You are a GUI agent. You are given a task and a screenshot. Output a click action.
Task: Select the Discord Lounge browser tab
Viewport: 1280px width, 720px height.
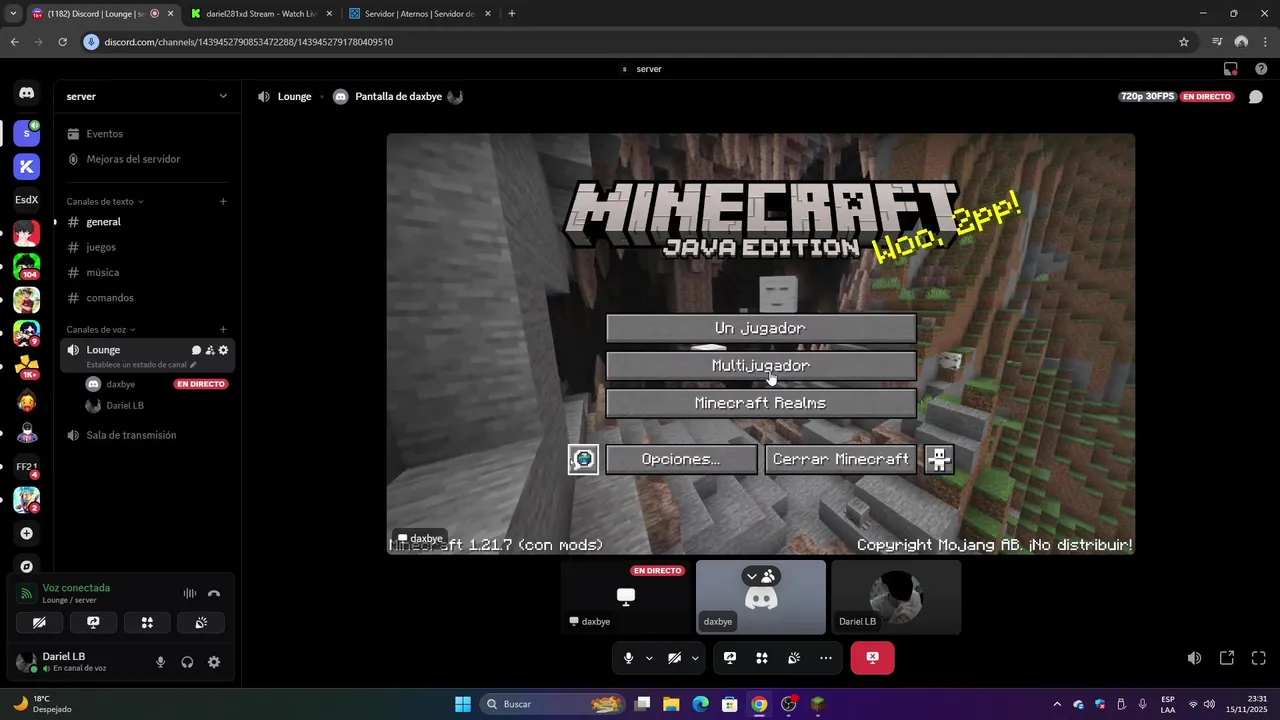(x=100, y=14)
